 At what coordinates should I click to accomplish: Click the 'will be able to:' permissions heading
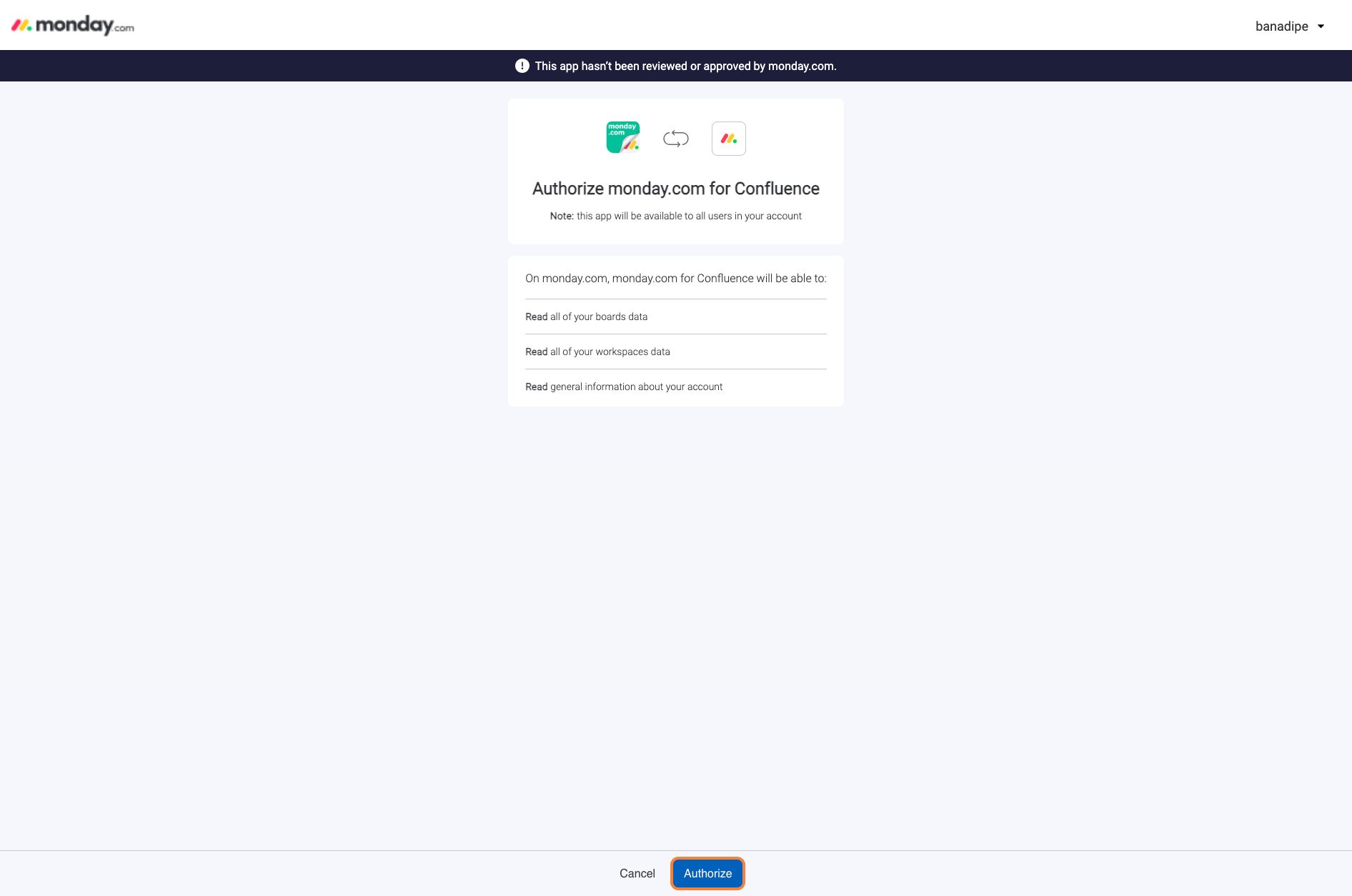676,278
